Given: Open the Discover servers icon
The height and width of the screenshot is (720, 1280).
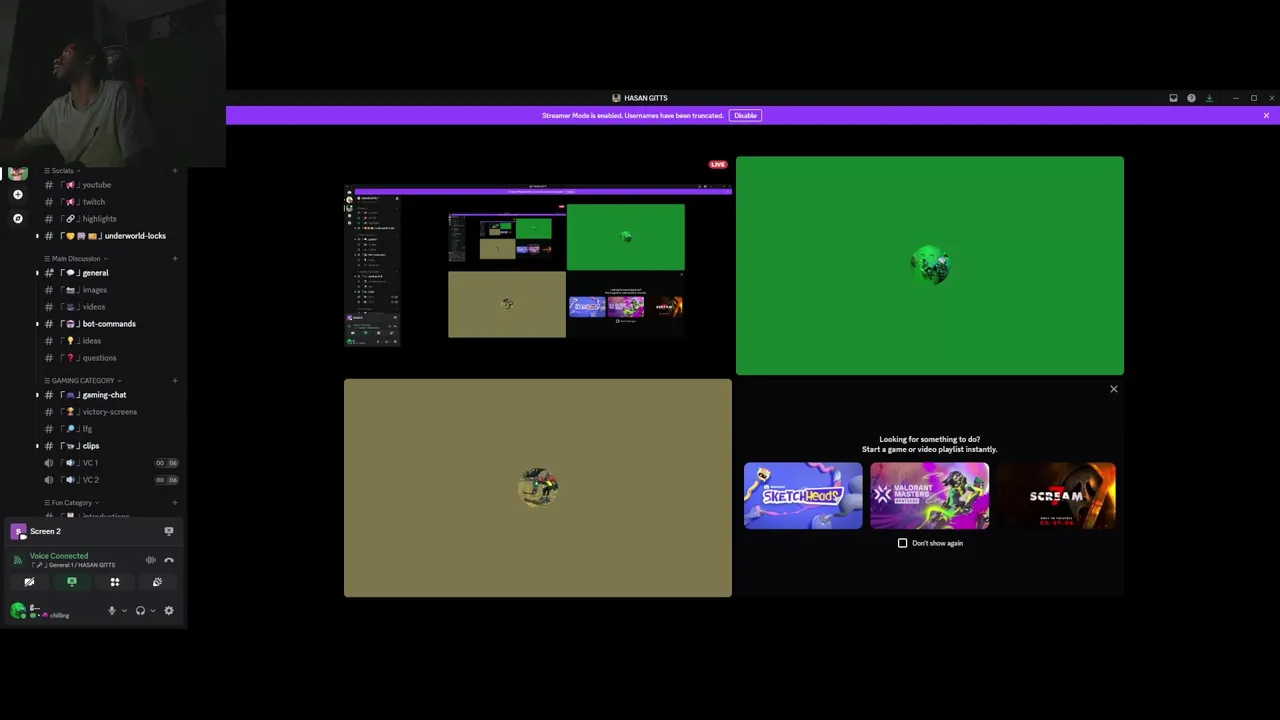Looking at the screenshot, I should pos(17,218).
